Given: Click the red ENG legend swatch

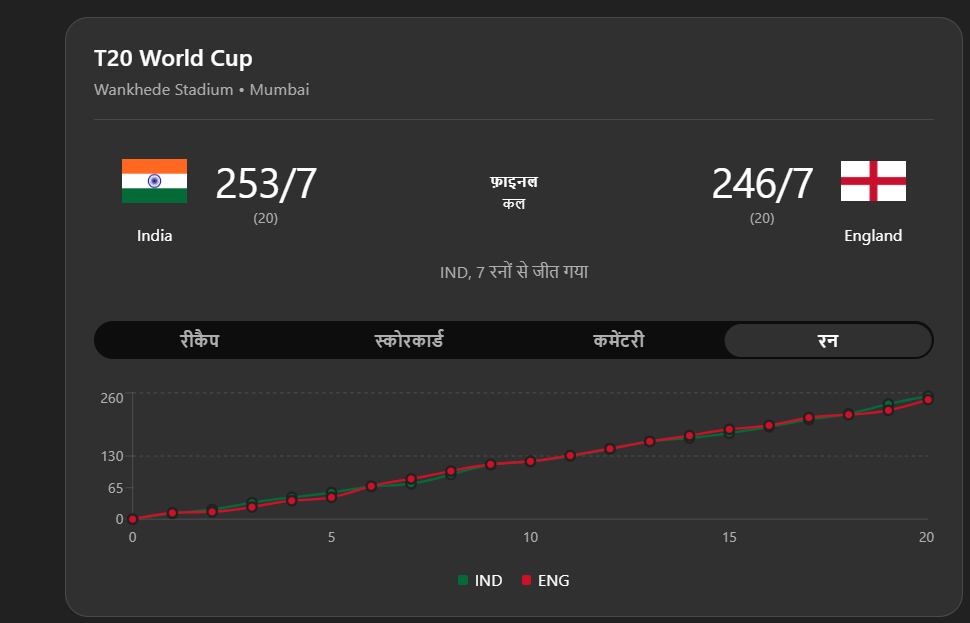Looking at the screenshot, I should coord(527,580).
